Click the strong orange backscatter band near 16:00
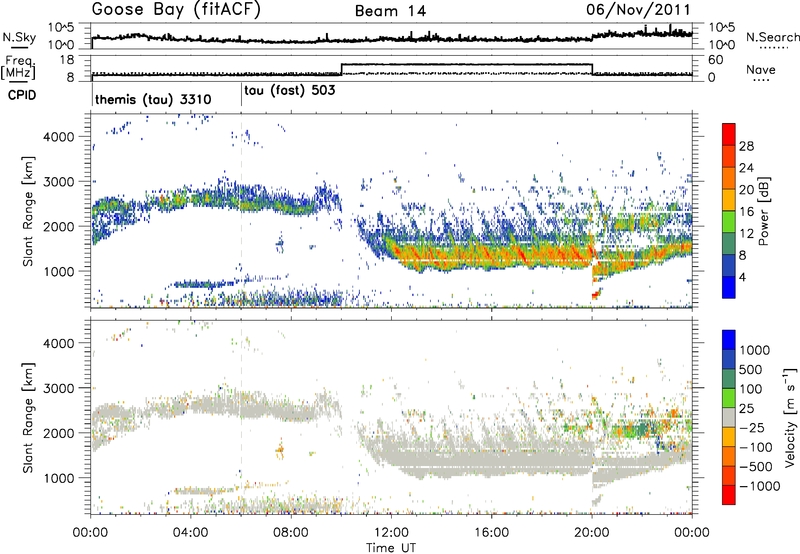The width and height of the screenshot is (800, 554). coord(491,254)
